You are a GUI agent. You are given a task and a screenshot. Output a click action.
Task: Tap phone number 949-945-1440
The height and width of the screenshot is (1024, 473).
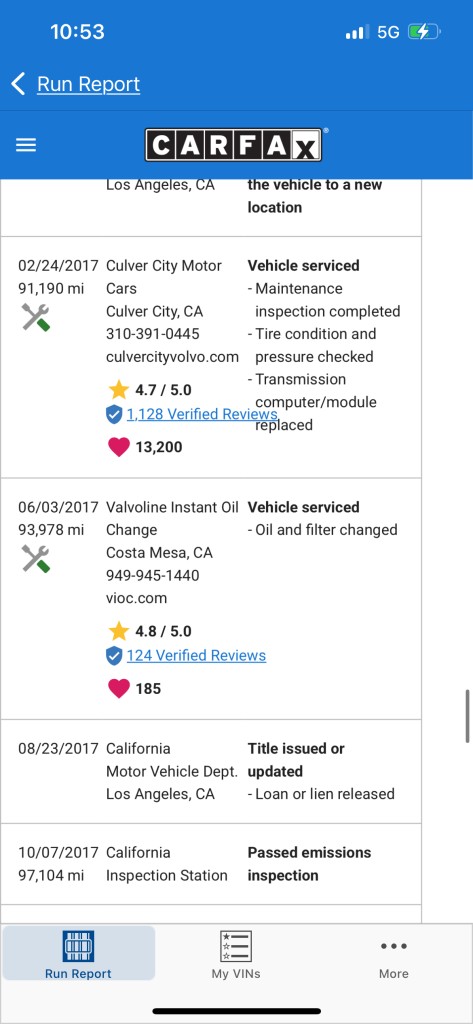[153, 575]
